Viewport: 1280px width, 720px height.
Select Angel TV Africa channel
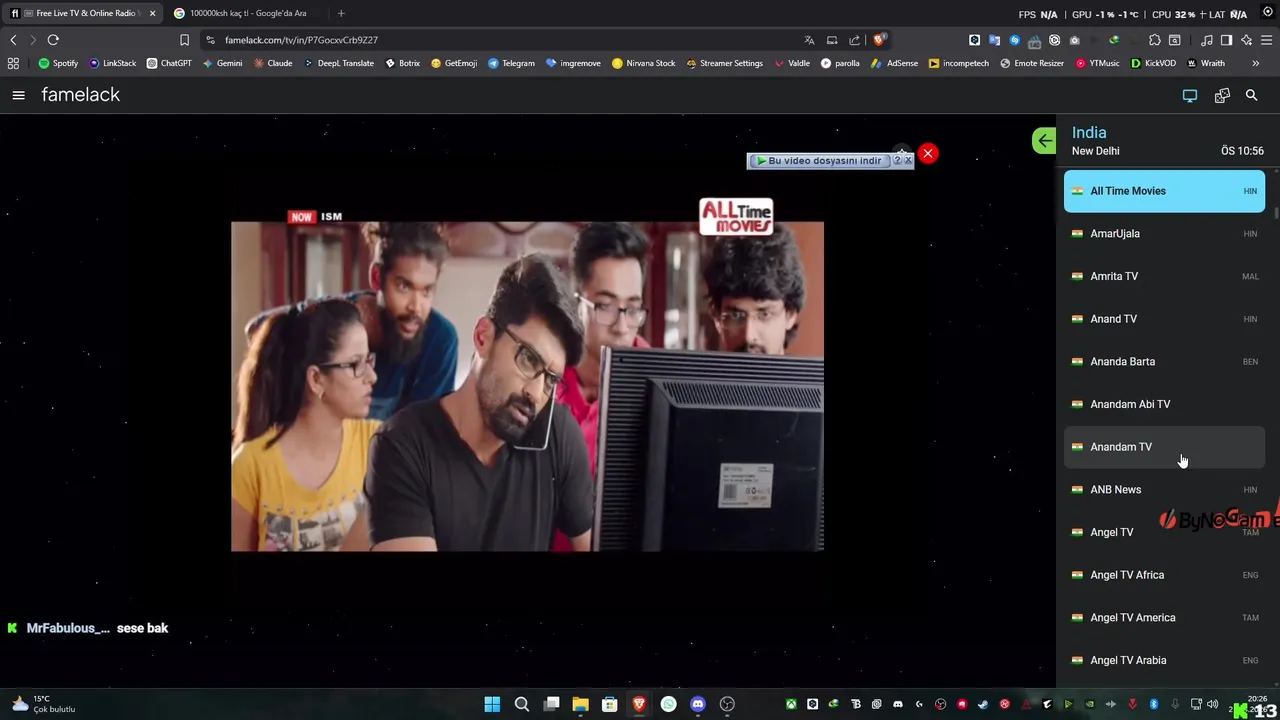[1164, 575]
